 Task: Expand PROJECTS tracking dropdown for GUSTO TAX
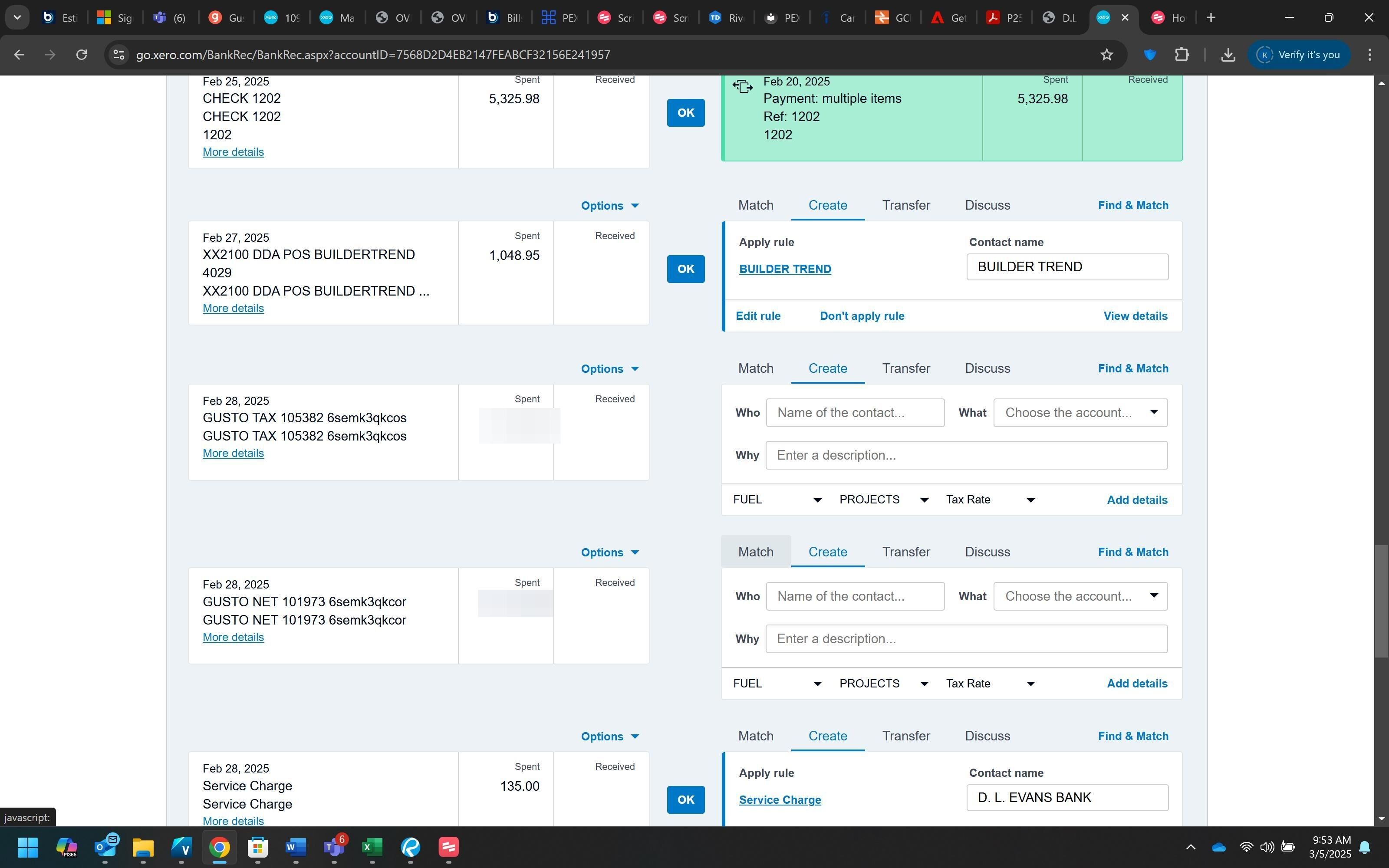883,500
